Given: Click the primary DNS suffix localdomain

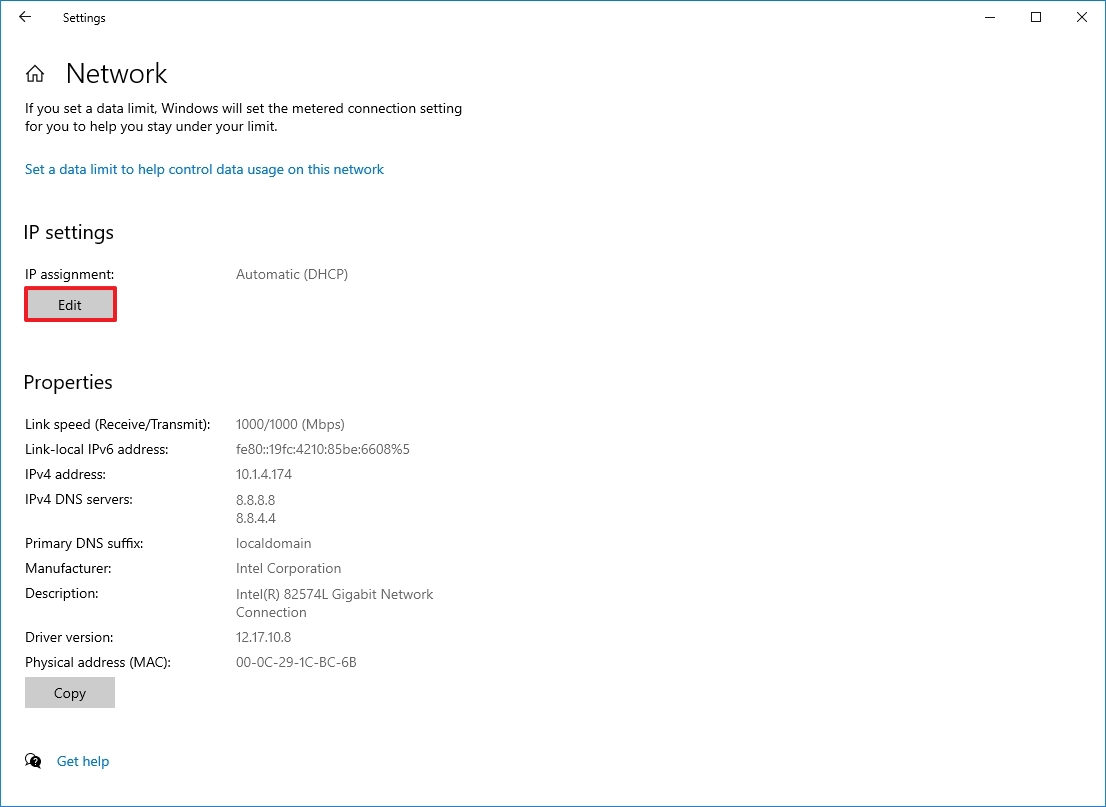Looking at the screenshot, I should pos(273,543).
